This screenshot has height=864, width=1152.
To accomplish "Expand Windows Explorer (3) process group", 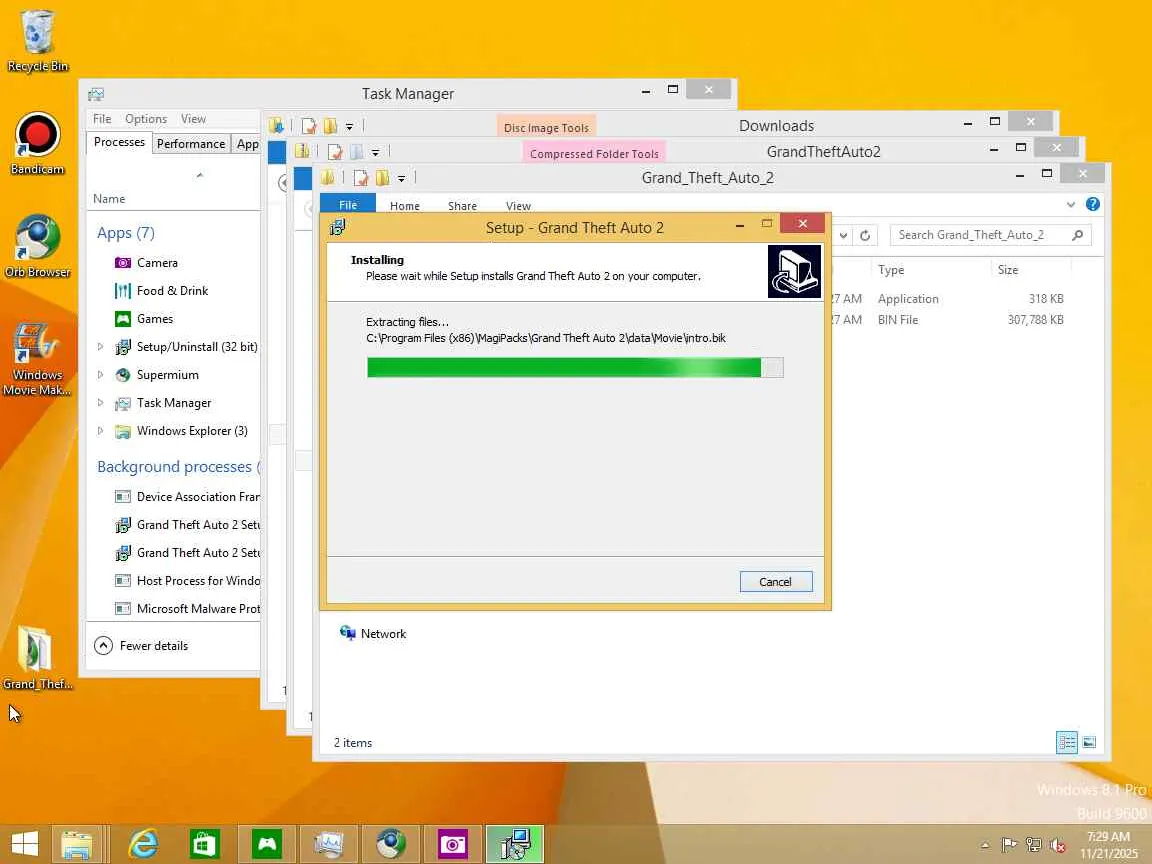I will point(101,430).
